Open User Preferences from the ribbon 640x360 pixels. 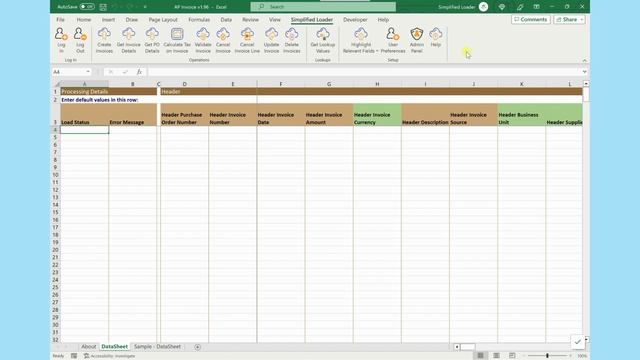coord(393,40)
